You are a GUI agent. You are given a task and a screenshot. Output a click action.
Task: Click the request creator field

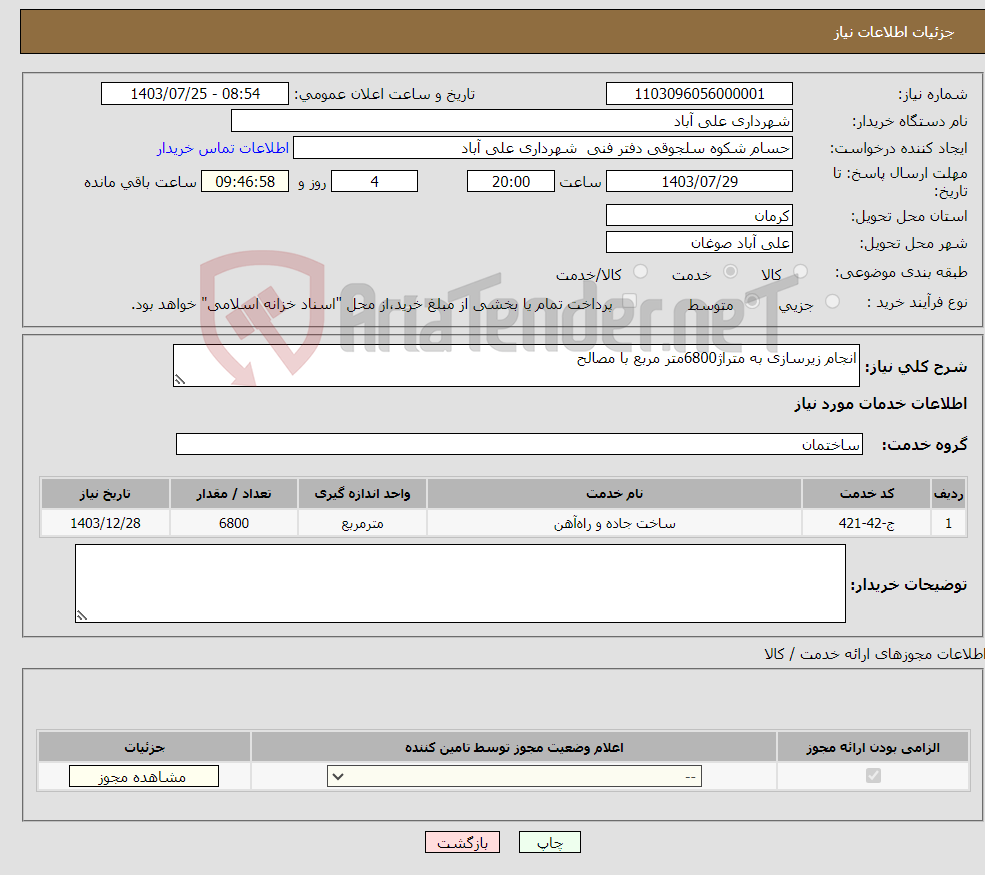point(543,148)
